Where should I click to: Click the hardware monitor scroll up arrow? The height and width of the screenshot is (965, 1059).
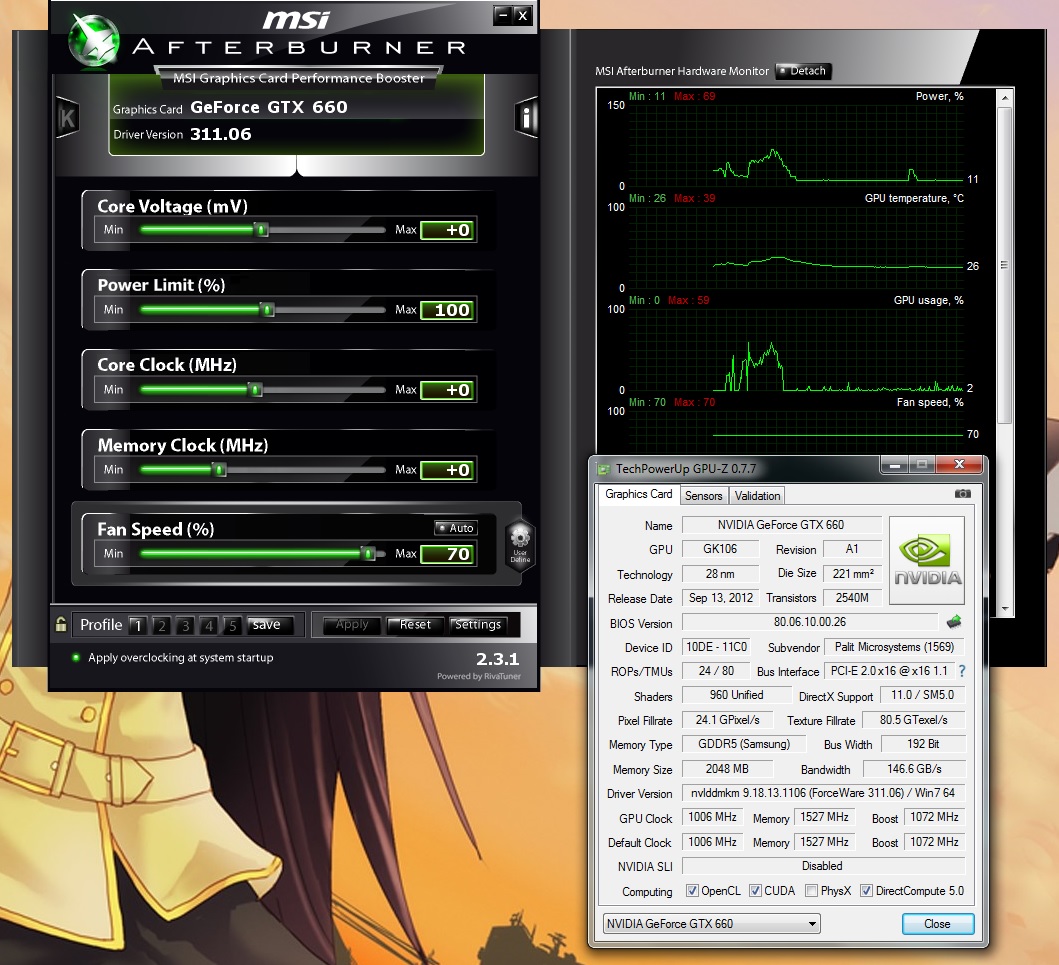[1005, 98]
